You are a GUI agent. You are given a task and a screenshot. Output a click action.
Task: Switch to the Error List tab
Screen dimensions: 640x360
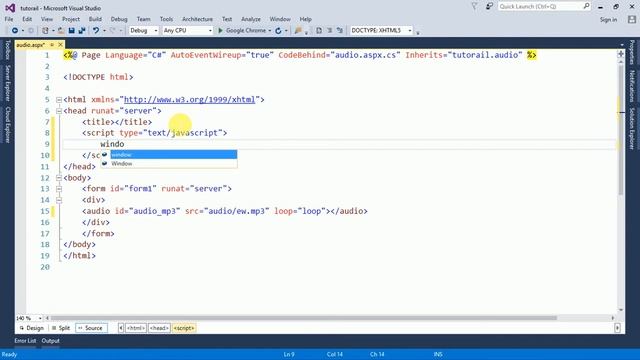25,341
